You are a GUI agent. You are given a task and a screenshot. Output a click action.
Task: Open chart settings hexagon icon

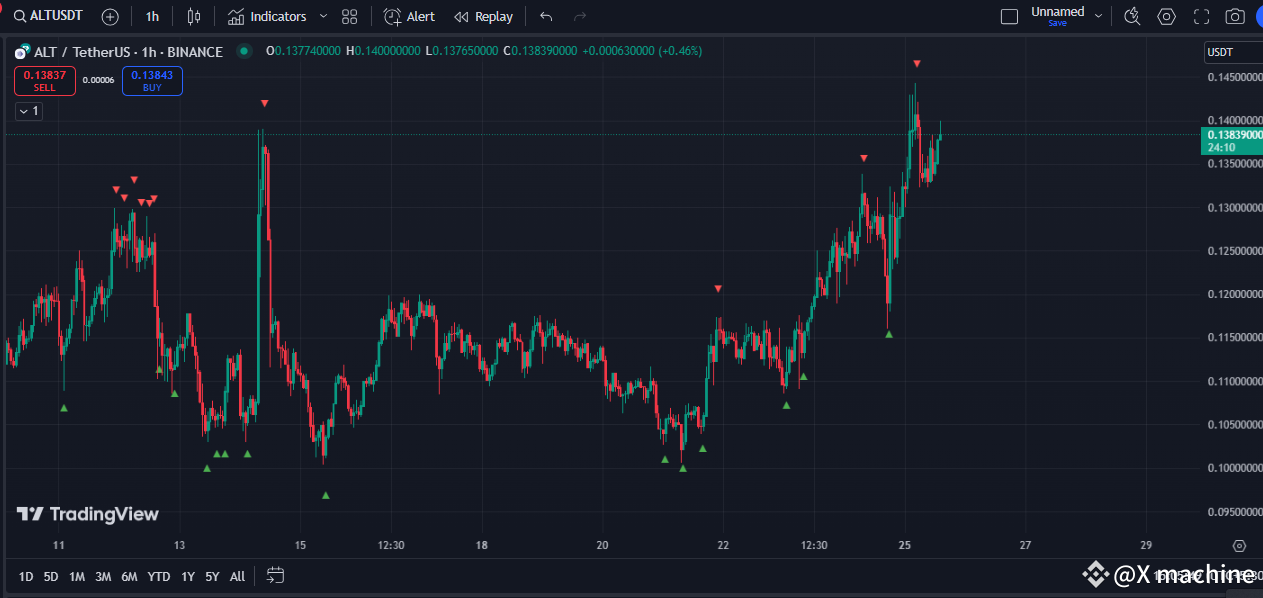(x=1166, y=16)
